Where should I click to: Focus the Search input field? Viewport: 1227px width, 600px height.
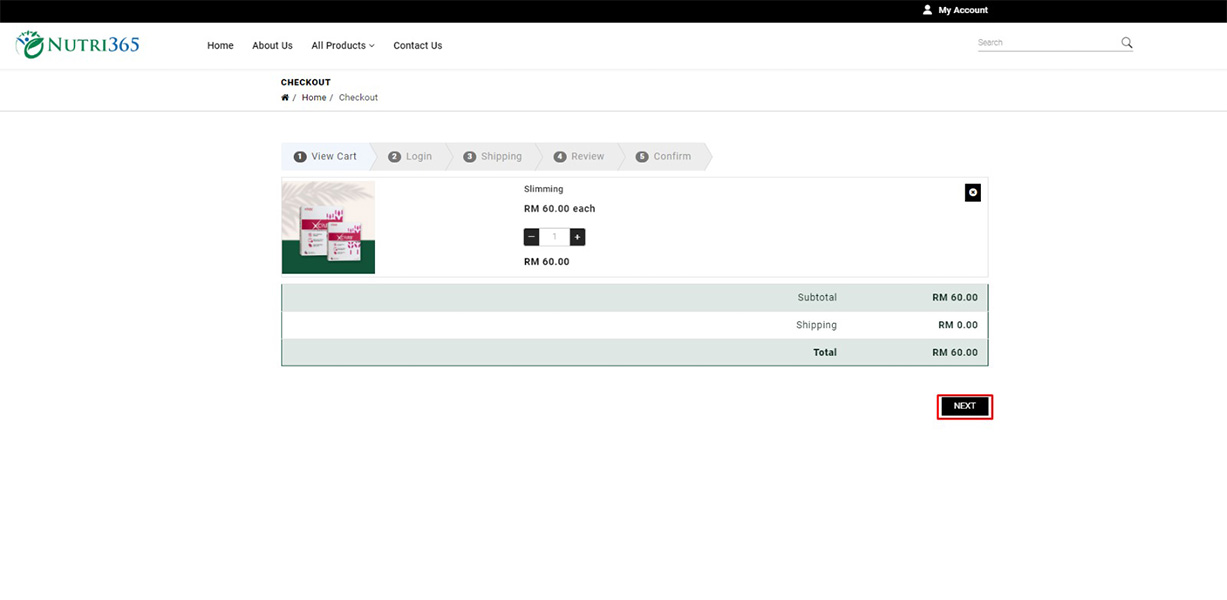(x=1045, y=43)
